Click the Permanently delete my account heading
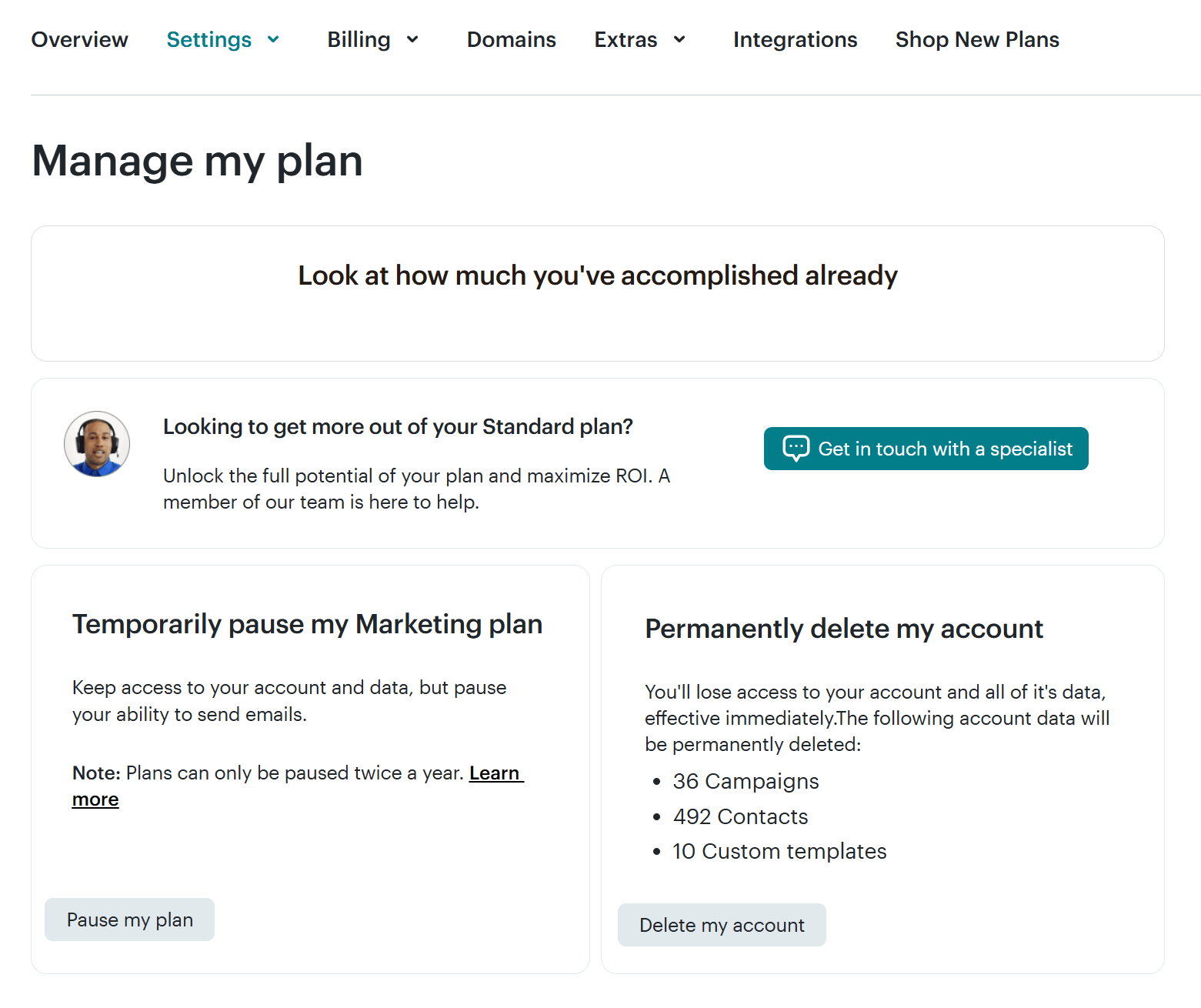Image resolution: width=1201 pixels, height=1008 pixels. coord(844,629)
